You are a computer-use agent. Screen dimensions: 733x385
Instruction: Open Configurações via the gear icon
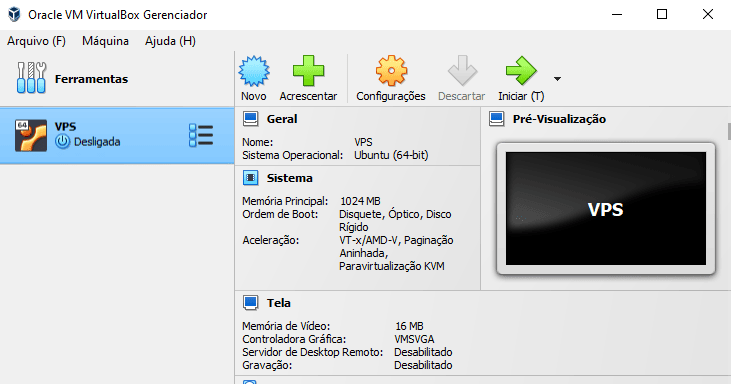(x=391, y=71)
